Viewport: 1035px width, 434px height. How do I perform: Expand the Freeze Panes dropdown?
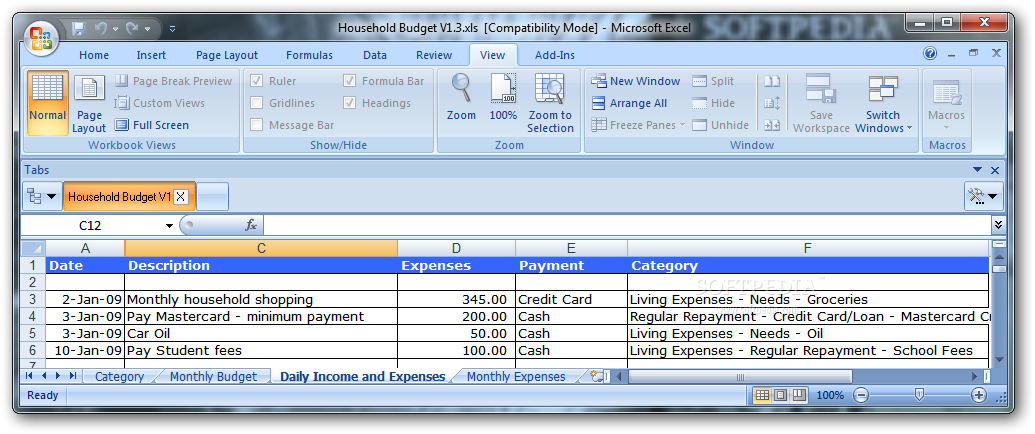click(682, 125)
